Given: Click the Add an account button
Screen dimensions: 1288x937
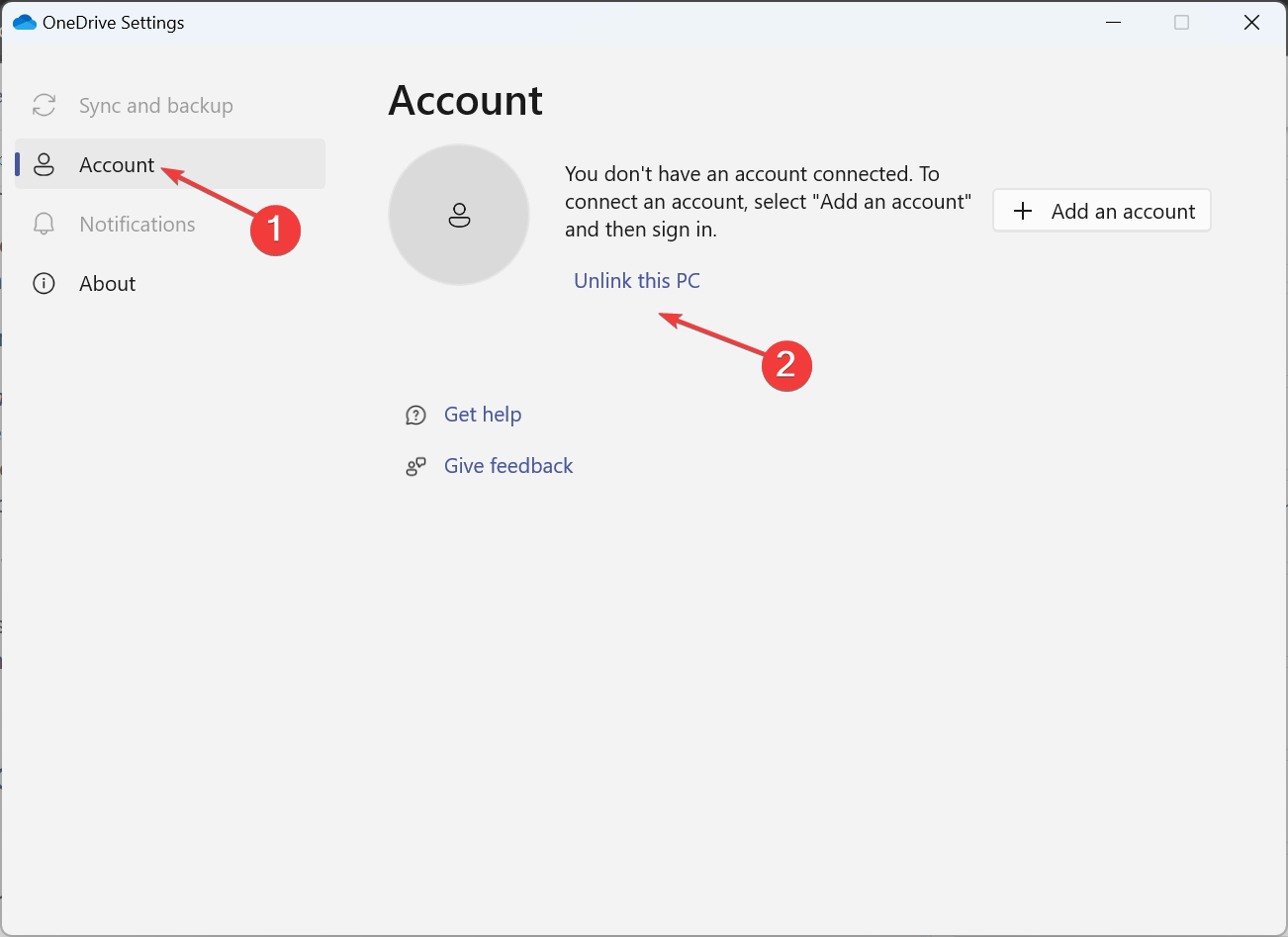Looking at the screenshot, I should click(x=1102, y=211).
